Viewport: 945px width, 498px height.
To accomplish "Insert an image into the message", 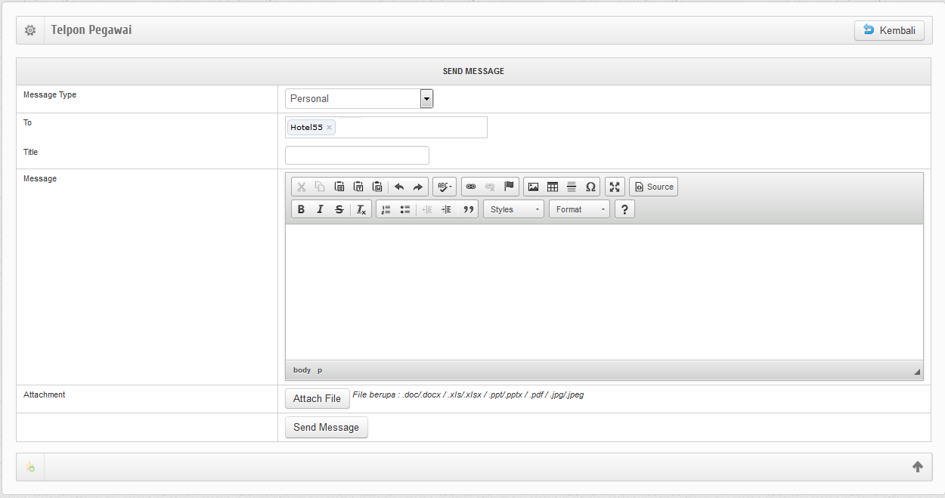I will click(533, 187).
